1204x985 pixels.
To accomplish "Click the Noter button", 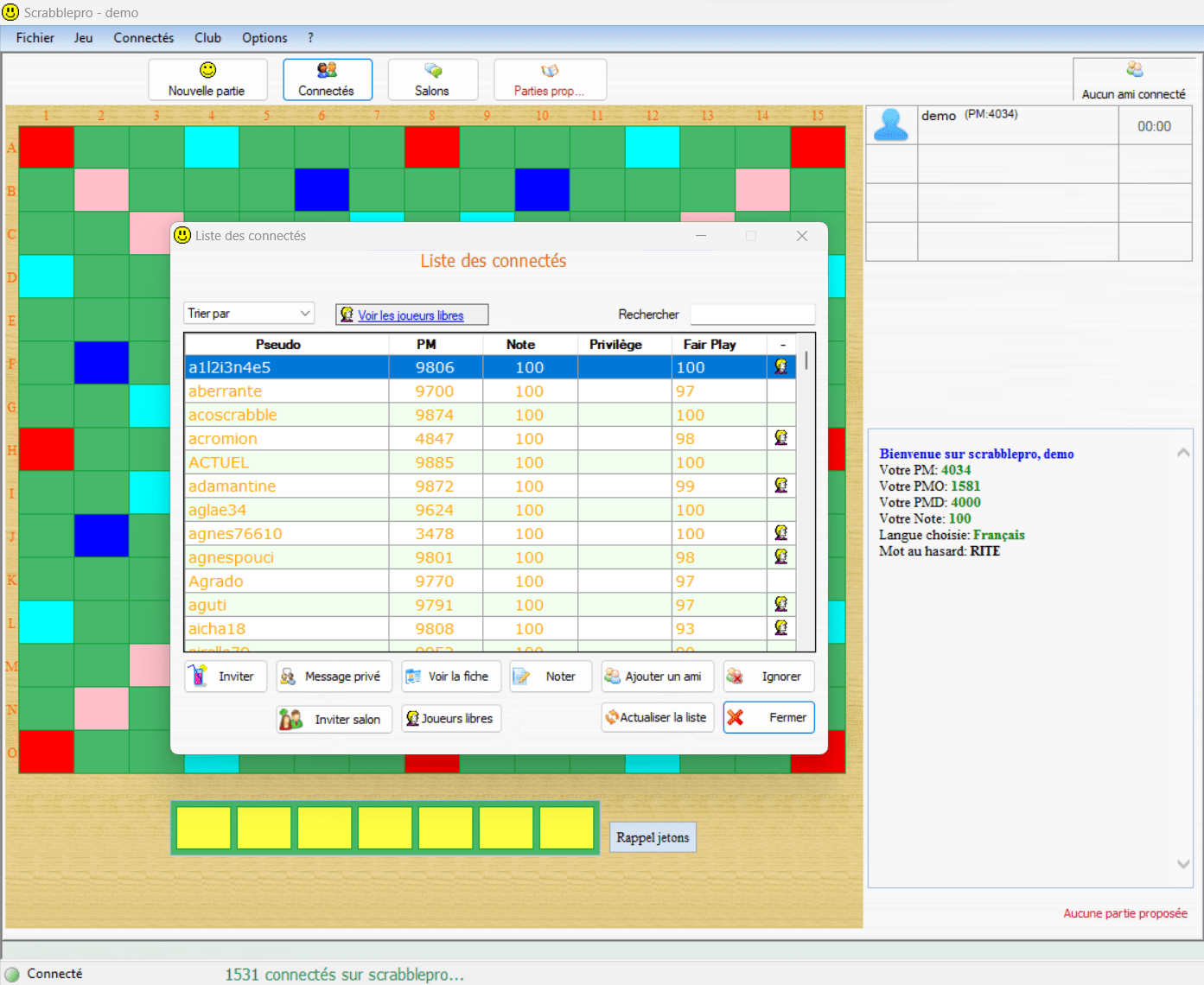I will [x=551, y=677].
